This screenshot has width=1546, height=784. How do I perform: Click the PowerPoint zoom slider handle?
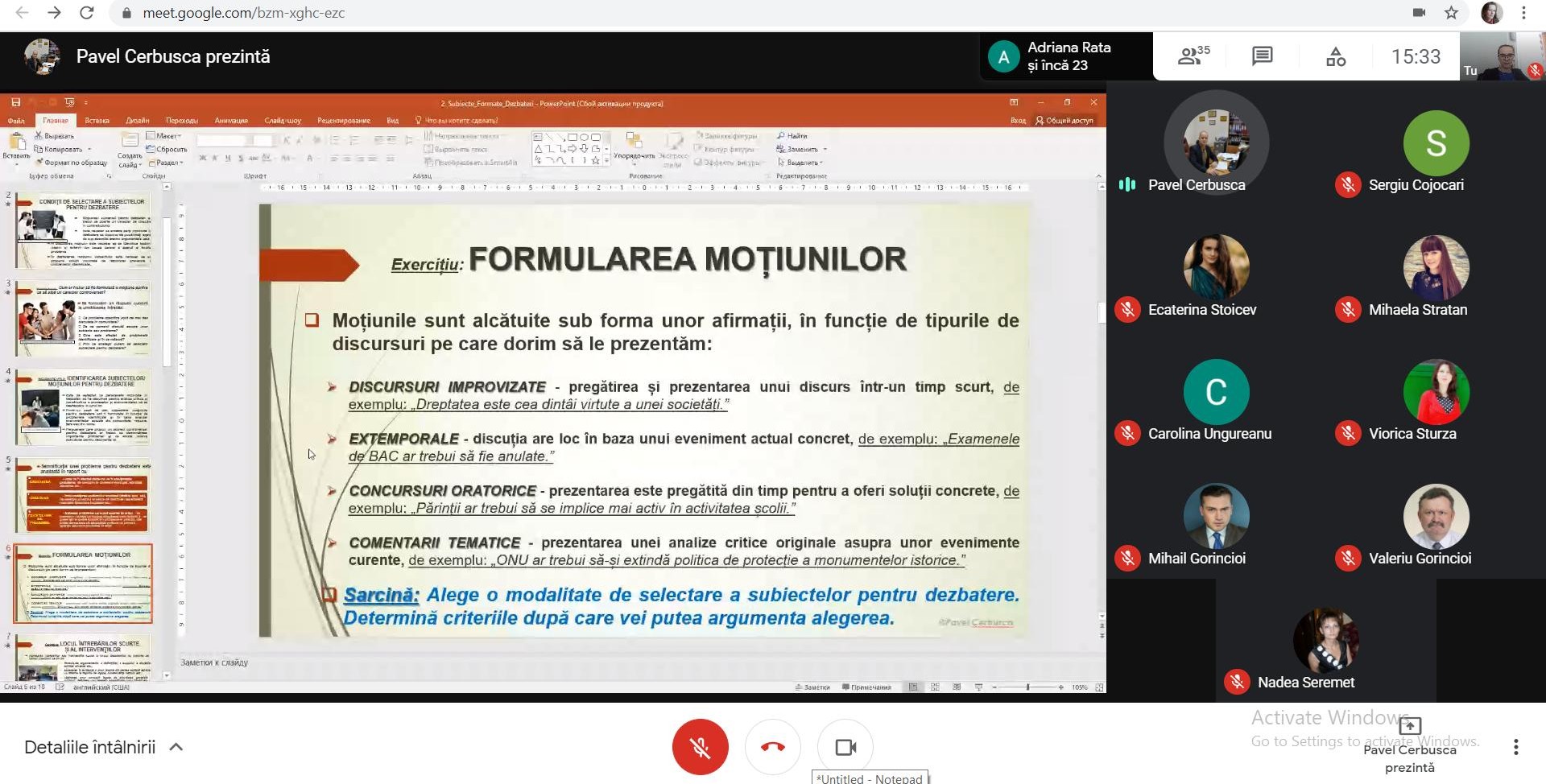click(x=1027, y=687)
